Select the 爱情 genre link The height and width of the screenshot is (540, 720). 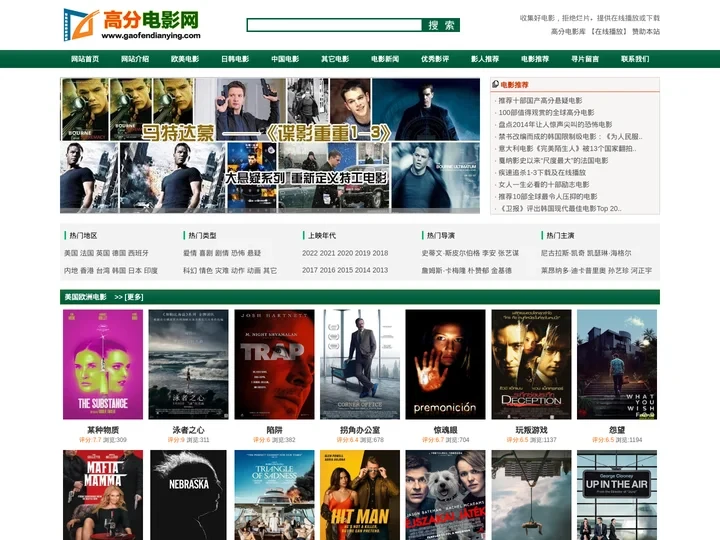[190, 253]
